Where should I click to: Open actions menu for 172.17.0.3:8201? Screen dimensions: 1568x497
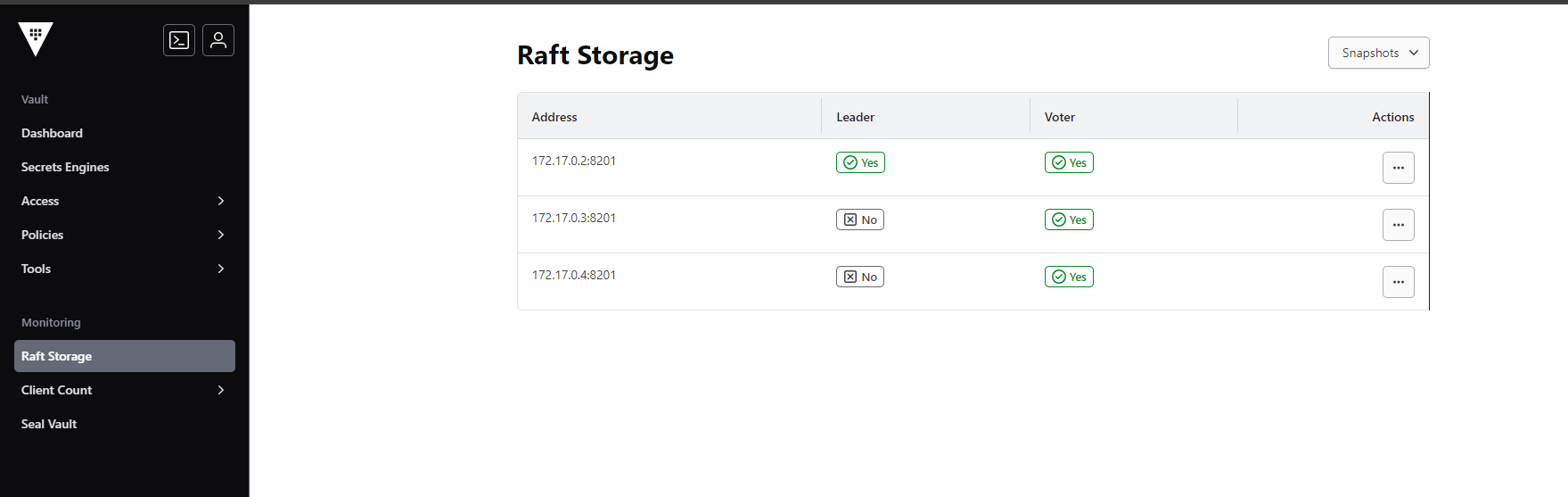click(x=1398, y=225)
